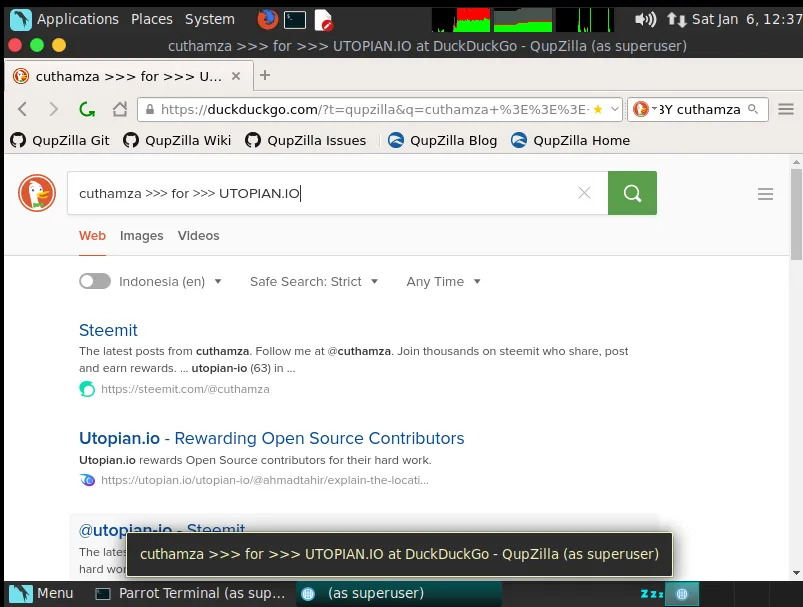The width and height of the screenshot is (803, 607).
Task: Click the Utopian.io result favicon
Action: click(87, 480)
